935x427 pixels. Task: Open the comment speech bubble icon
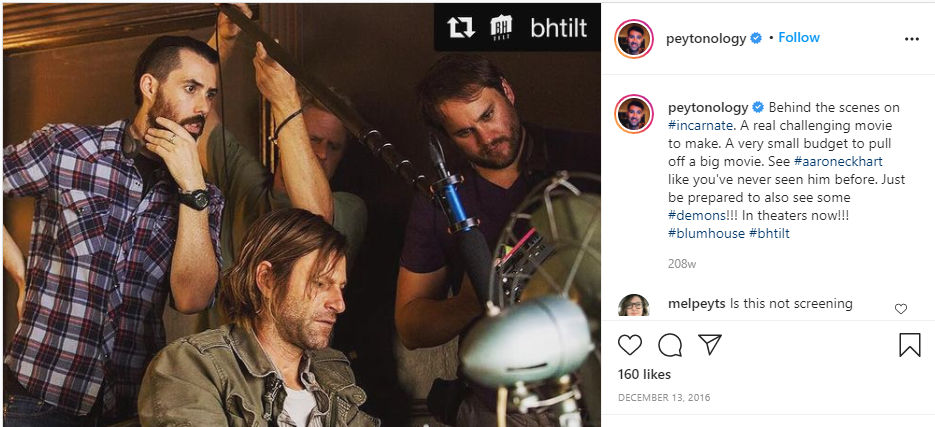669,345
